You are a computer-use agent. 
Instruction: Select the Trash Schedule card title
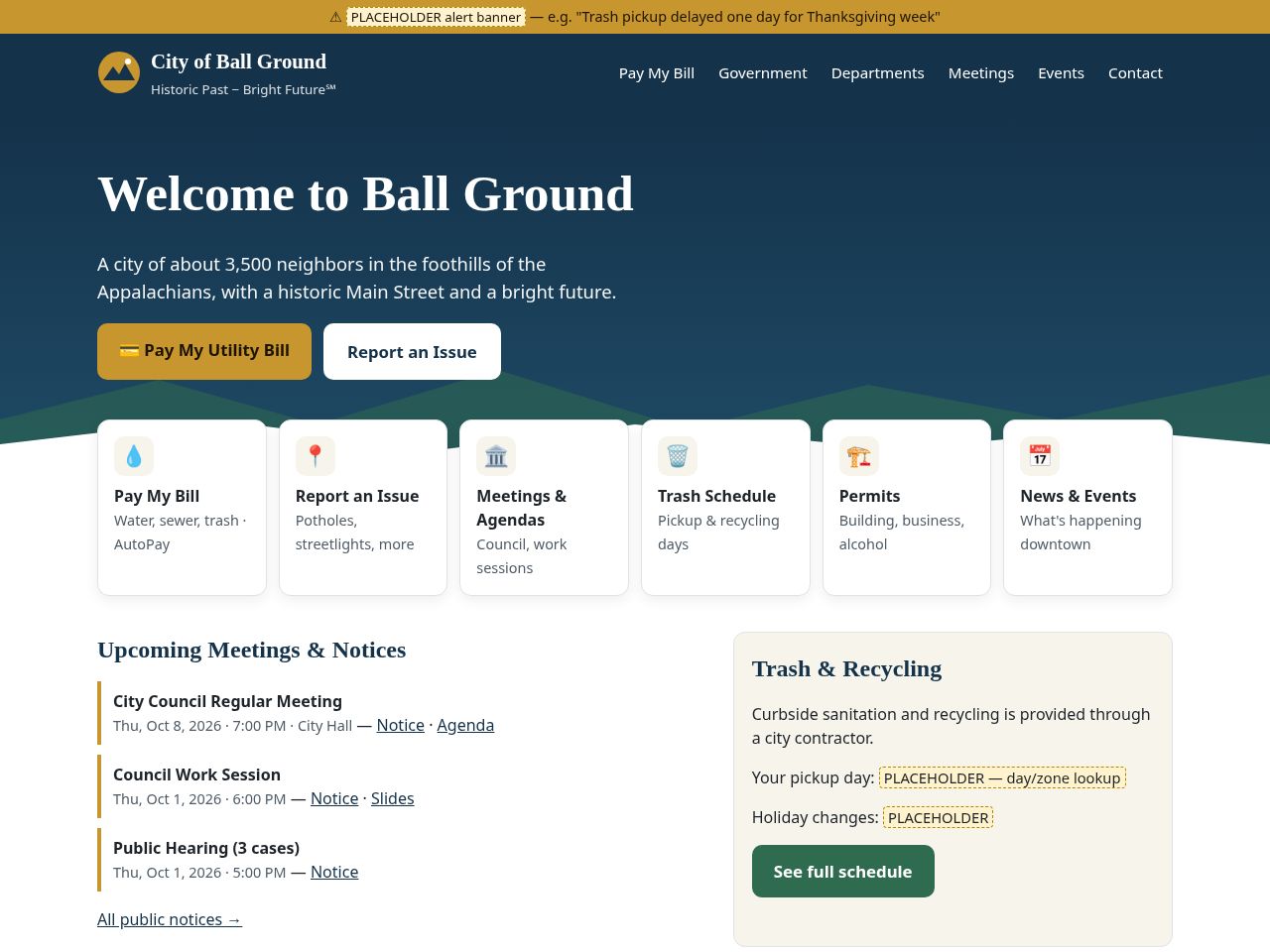[716, 496]
